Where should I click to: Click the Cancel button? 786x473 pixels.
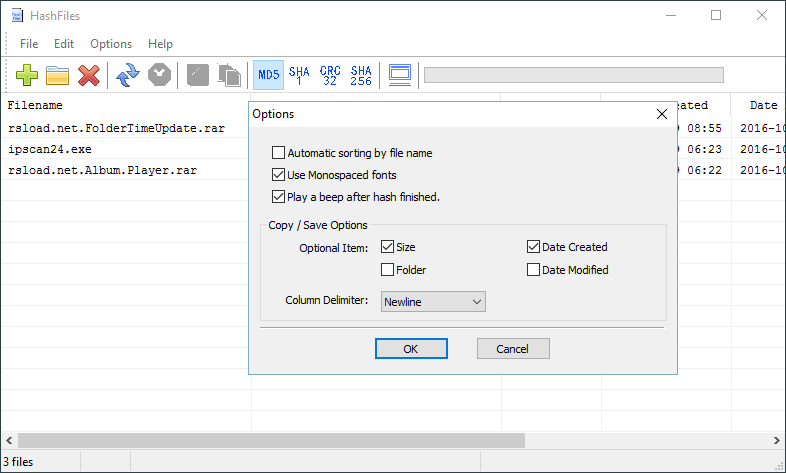pyautogui.click(x=513, y=349)
